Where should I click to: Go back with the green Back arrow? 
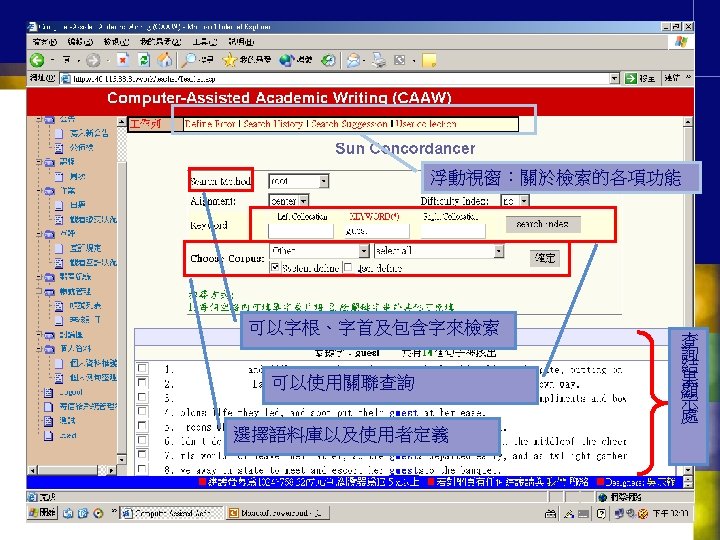37,60
